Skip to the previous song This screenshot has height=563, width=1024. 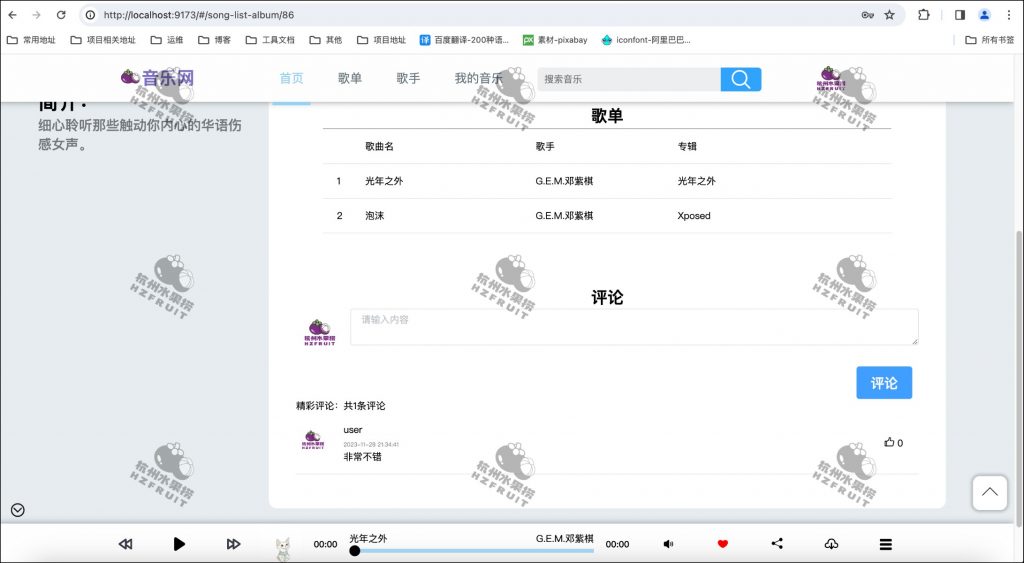[x=125, y=543]
